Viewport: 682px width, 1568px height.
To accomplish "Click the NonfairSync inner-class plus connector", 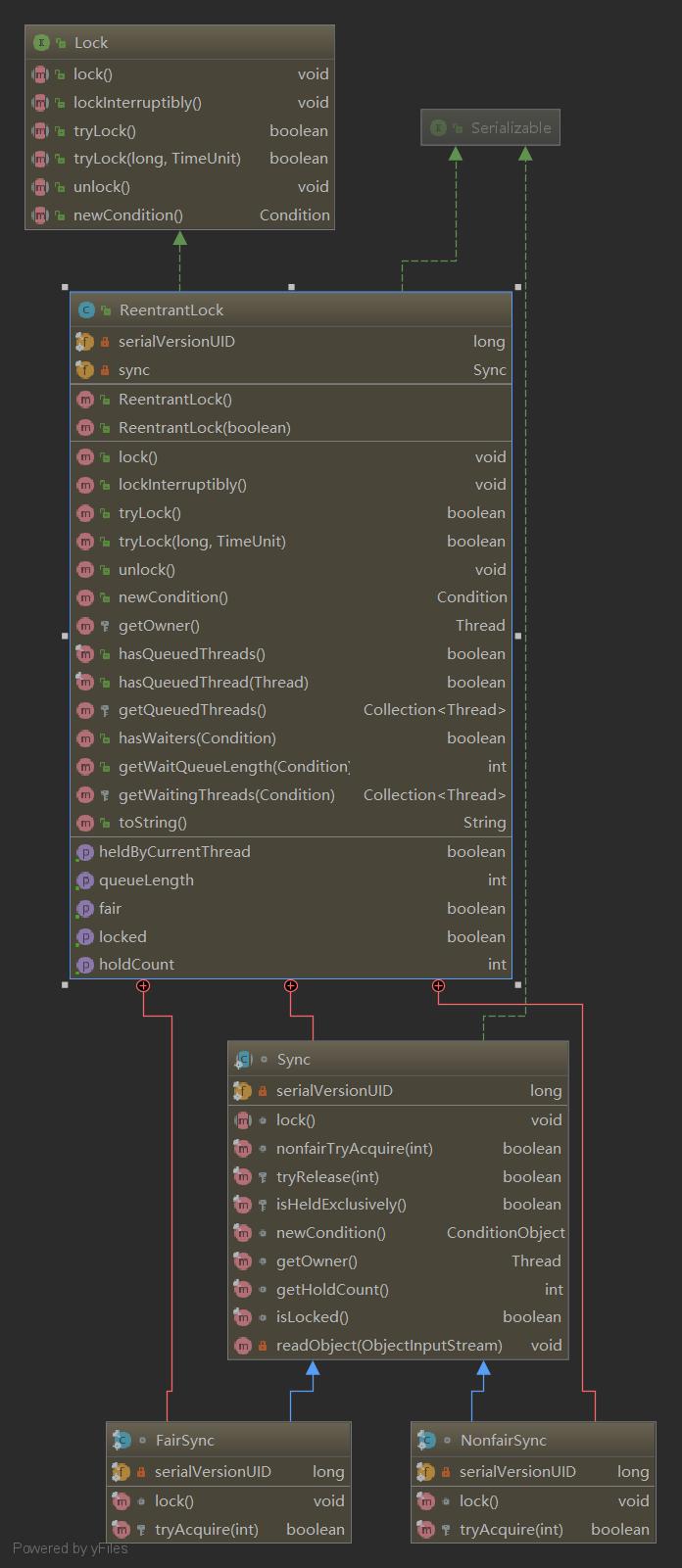I will click(x=438, y=985).
